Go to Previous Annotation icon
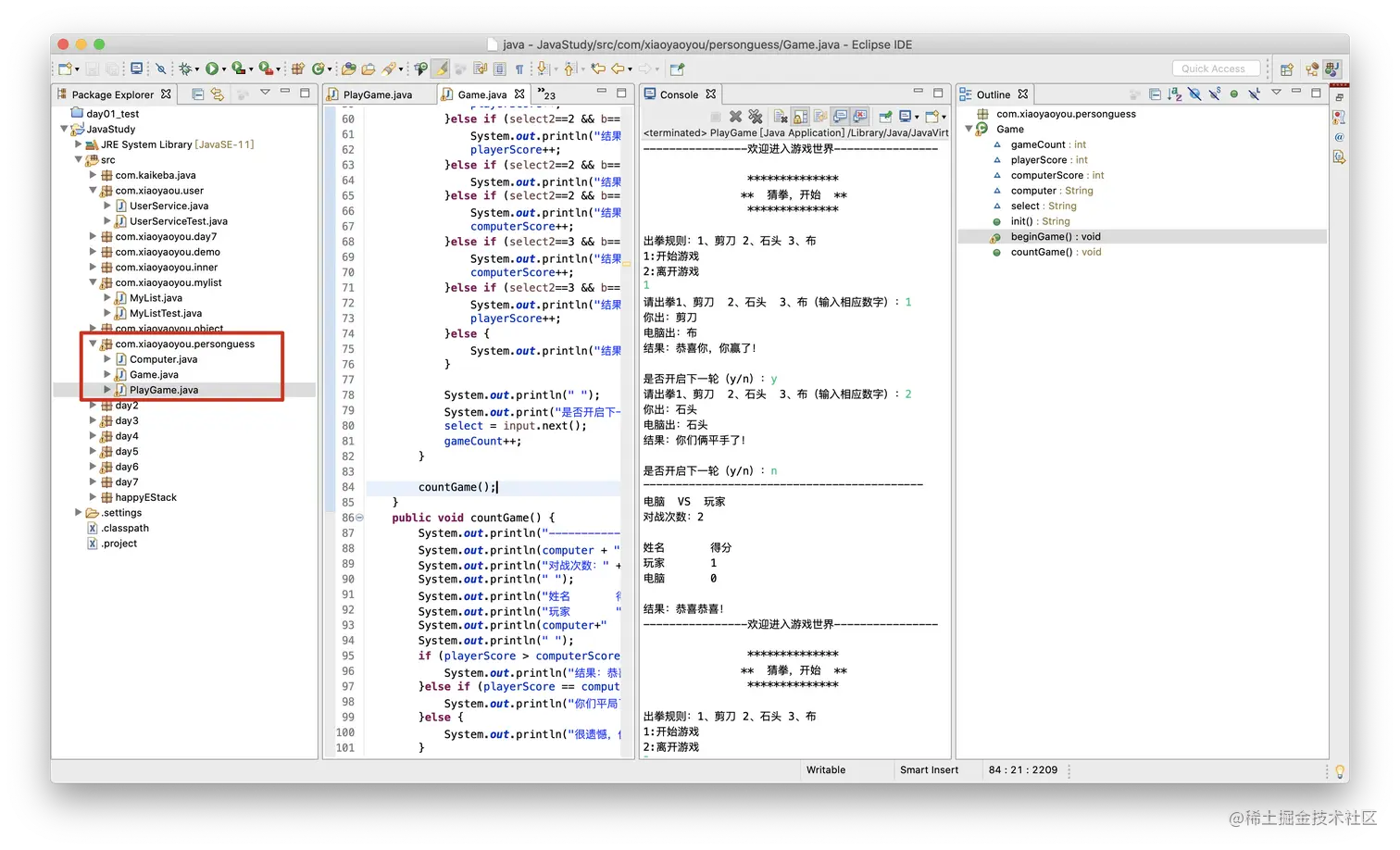This screenshot has height=850, width=1400. pyautogui.click(x=569, y=69)
